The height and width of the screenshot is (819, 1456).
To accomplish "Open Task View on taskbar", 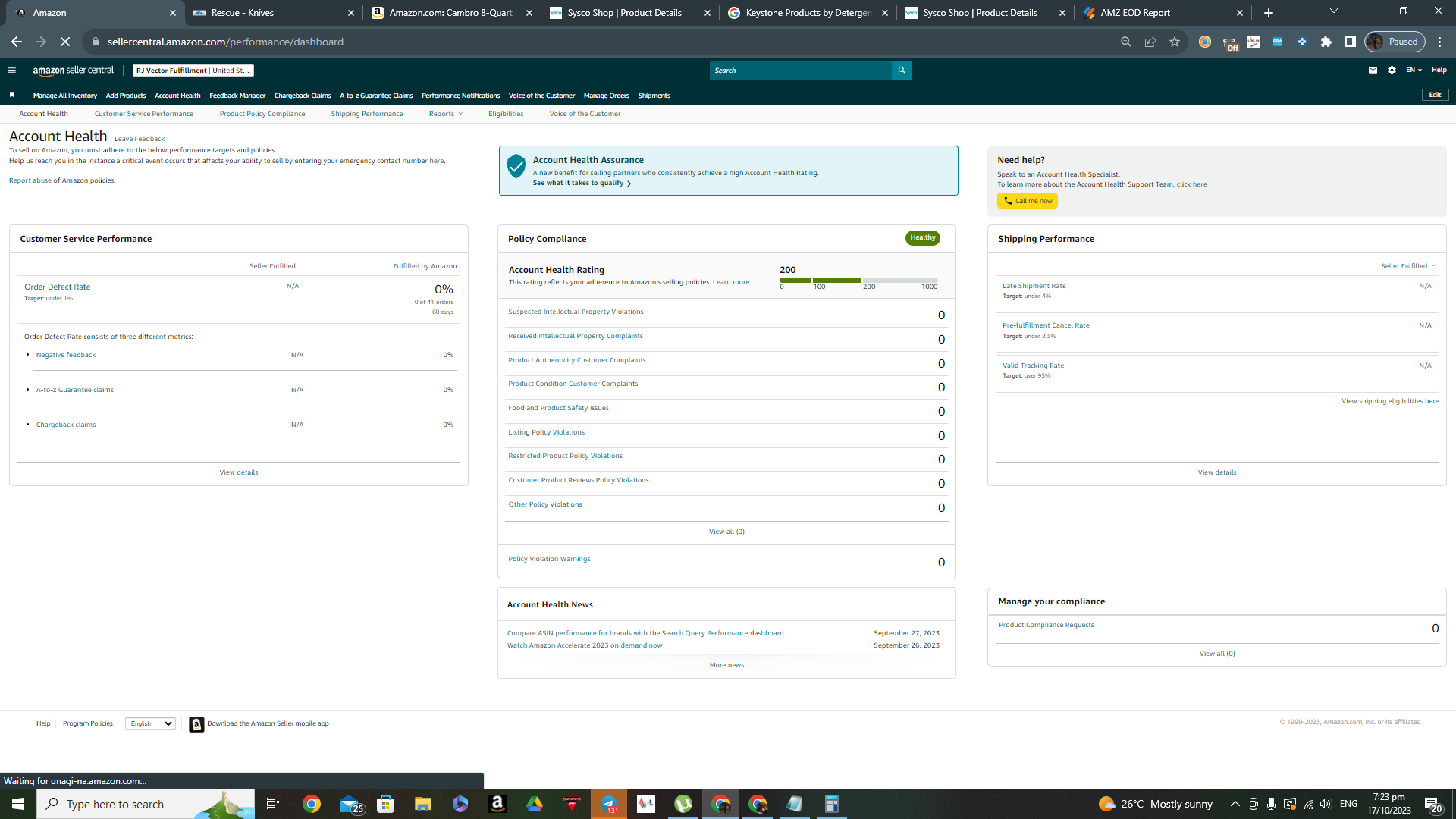I will point(273,804).
